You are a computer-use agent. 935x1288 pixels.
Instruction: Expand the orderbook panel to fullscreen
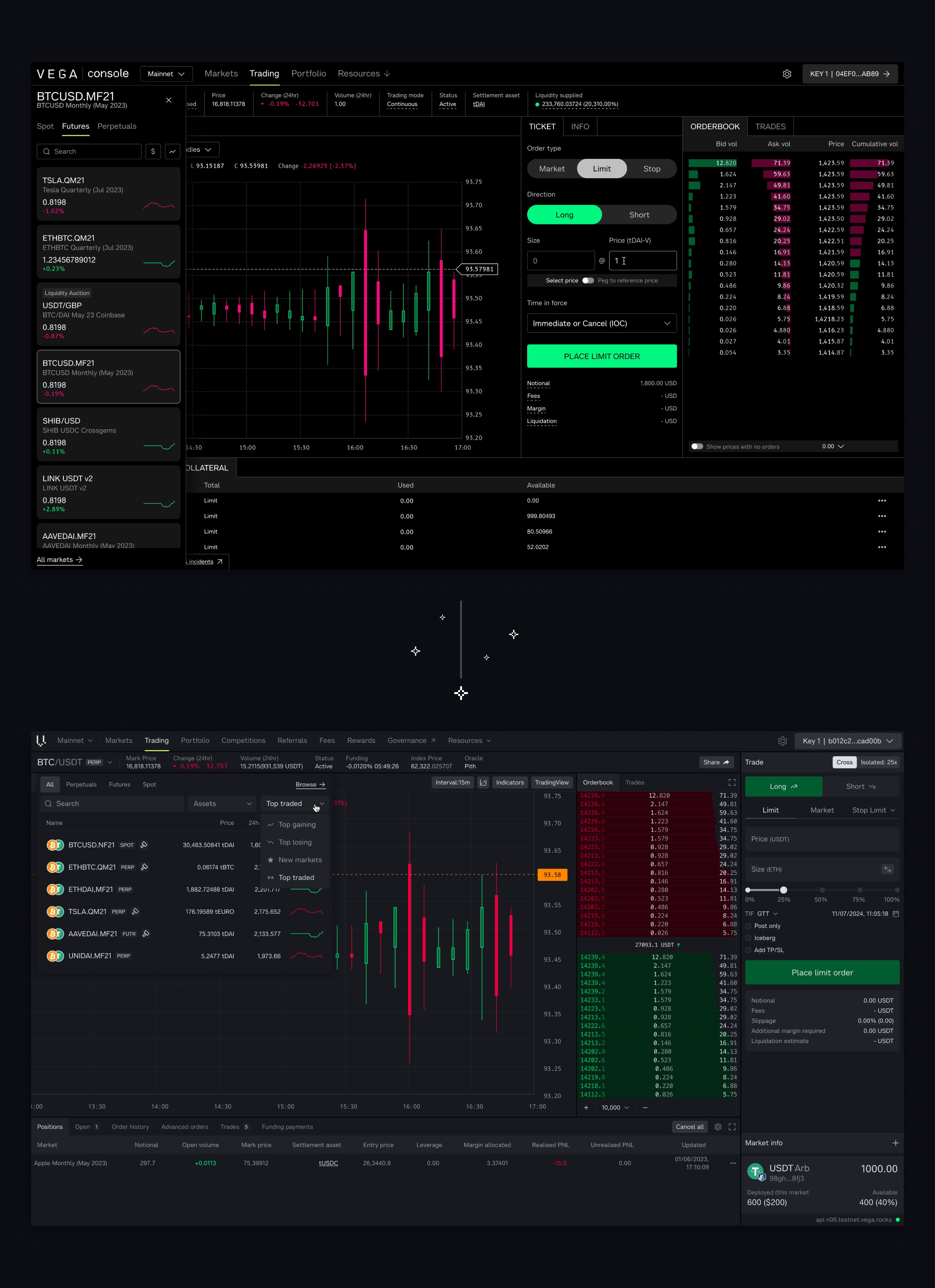[x=732, y=782]
